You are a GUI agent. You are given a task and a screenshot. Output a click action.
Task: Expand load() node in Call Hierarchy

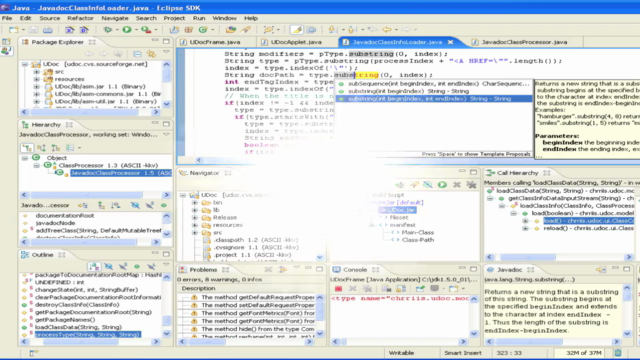(525, 221)
